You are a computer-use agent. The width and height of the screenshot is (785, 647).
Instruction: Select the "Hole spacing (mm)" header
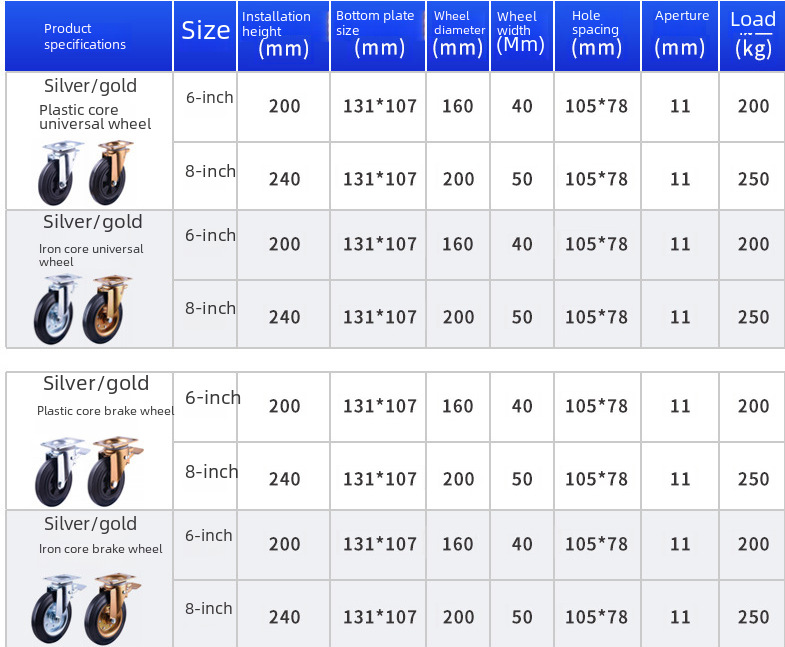coord(596,34)
